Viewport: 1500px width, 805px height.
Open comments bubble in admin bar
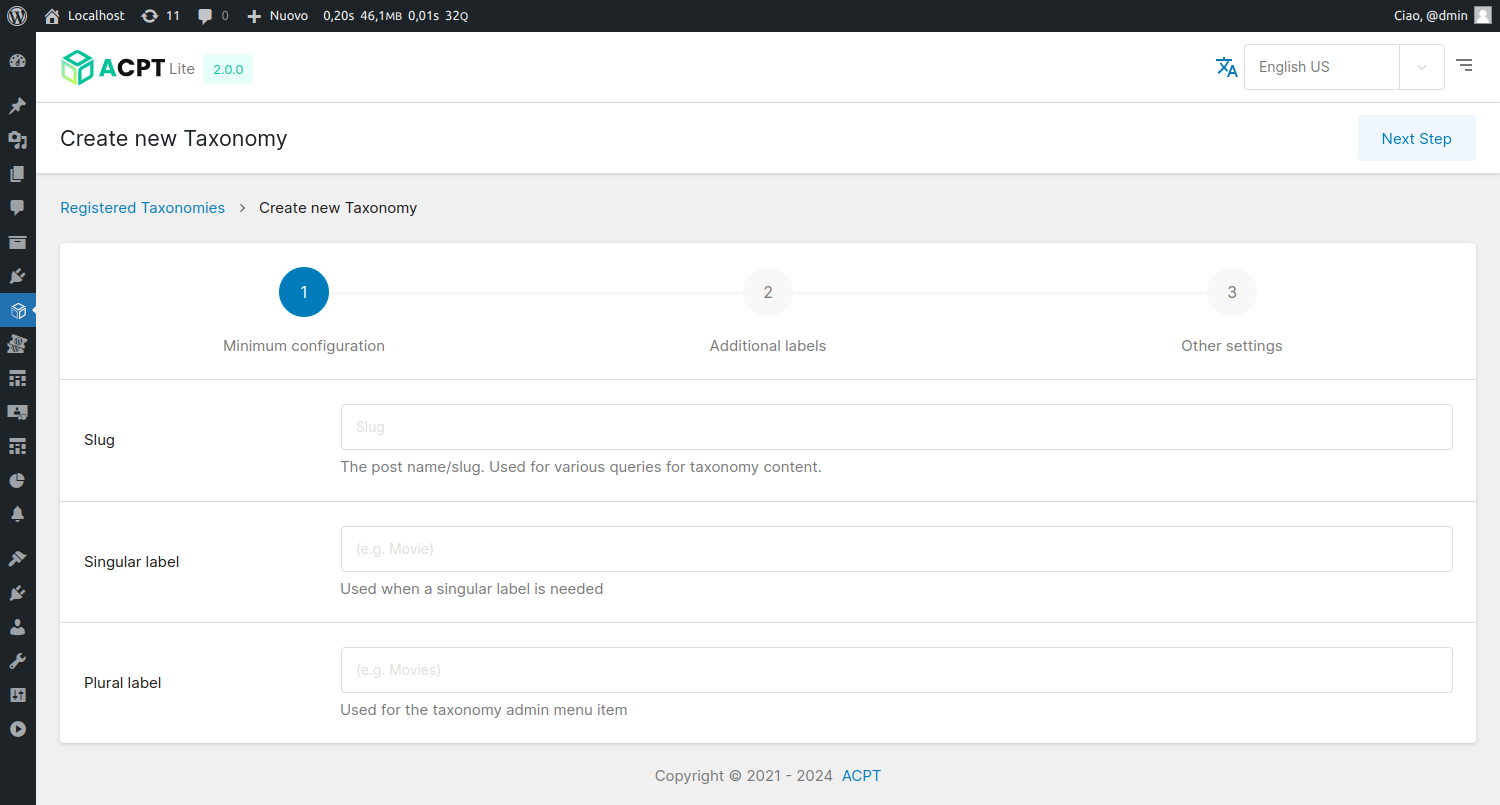click(213, 16)
